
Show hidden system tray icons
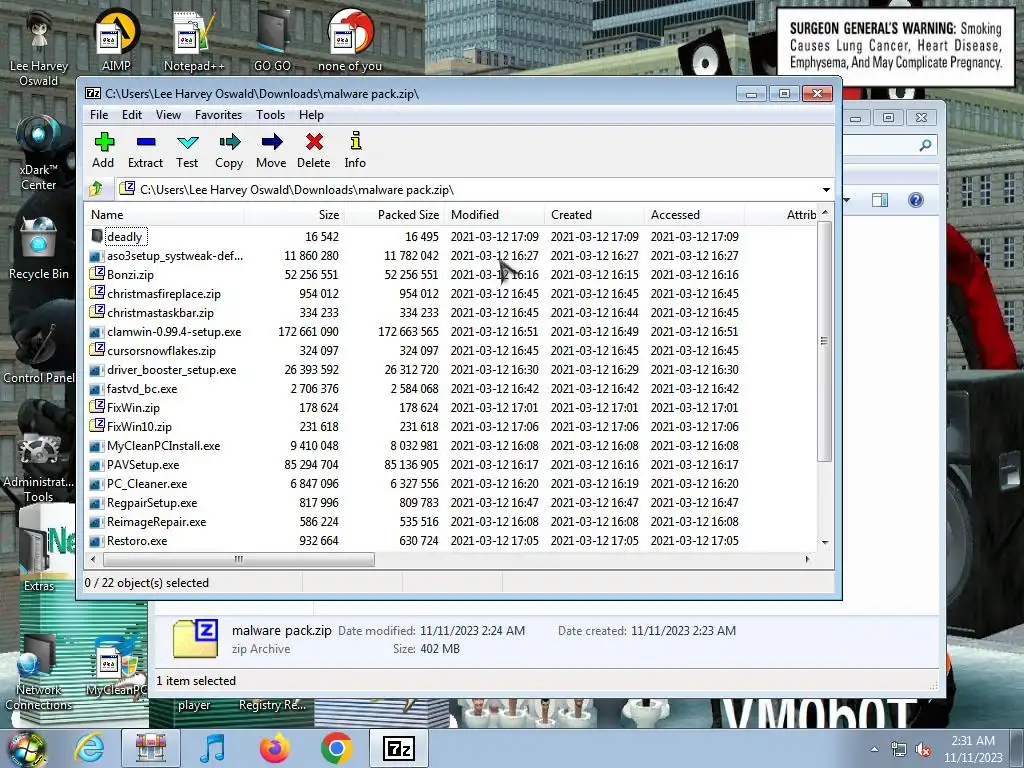[x=874, y=750]
